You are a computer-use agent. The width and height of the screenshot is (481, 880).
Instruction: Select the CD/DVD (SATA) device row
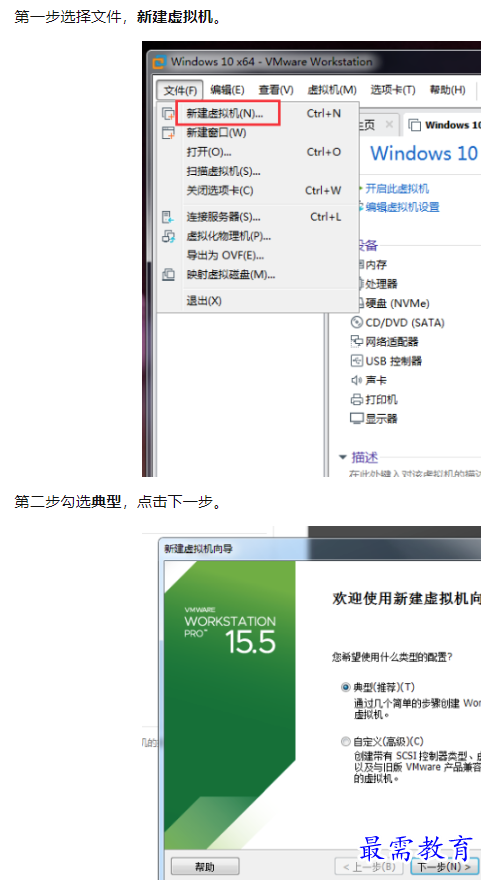point(397,323)
